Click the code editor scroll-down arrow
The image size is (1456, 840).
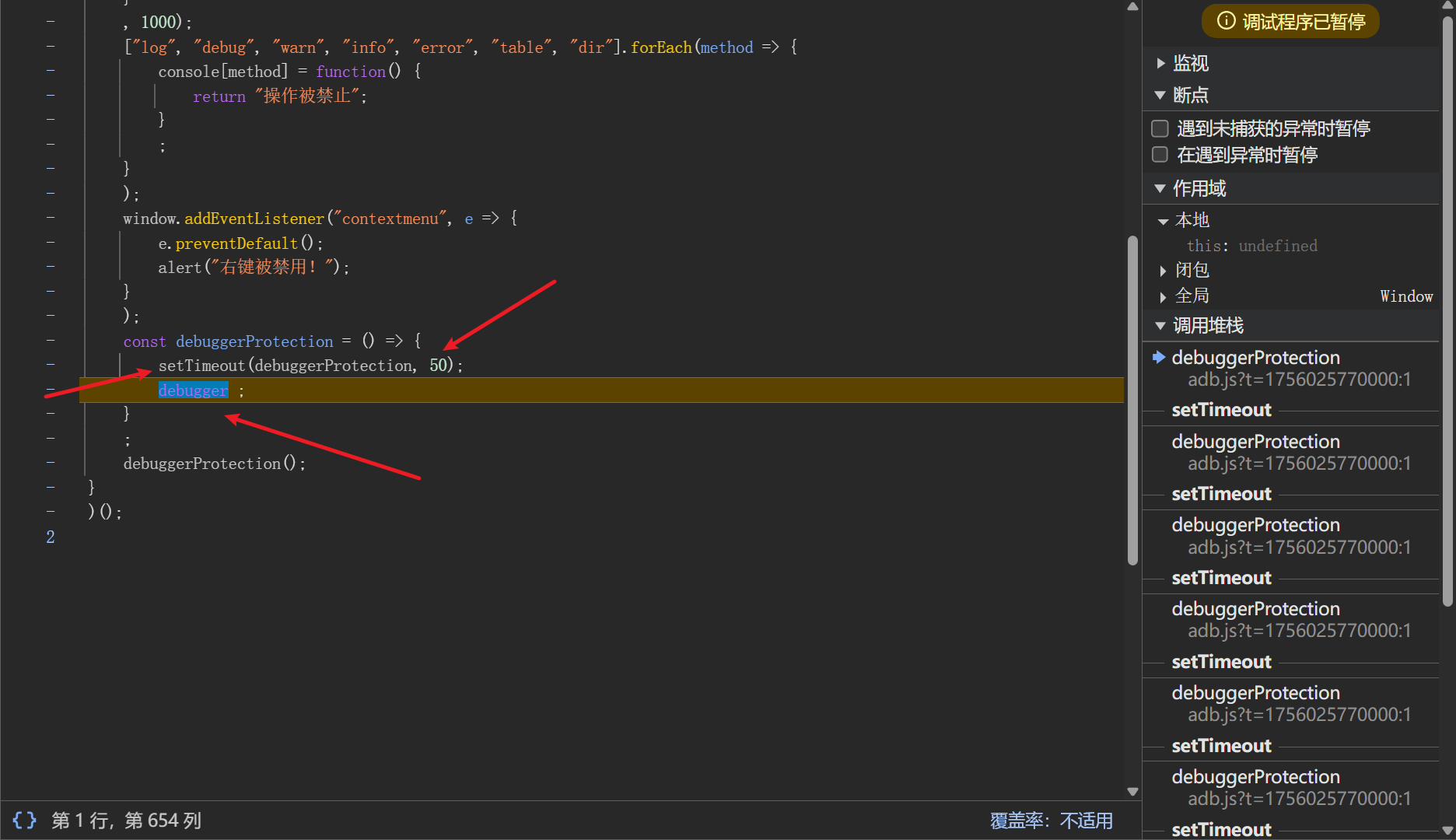point(1132,792)
